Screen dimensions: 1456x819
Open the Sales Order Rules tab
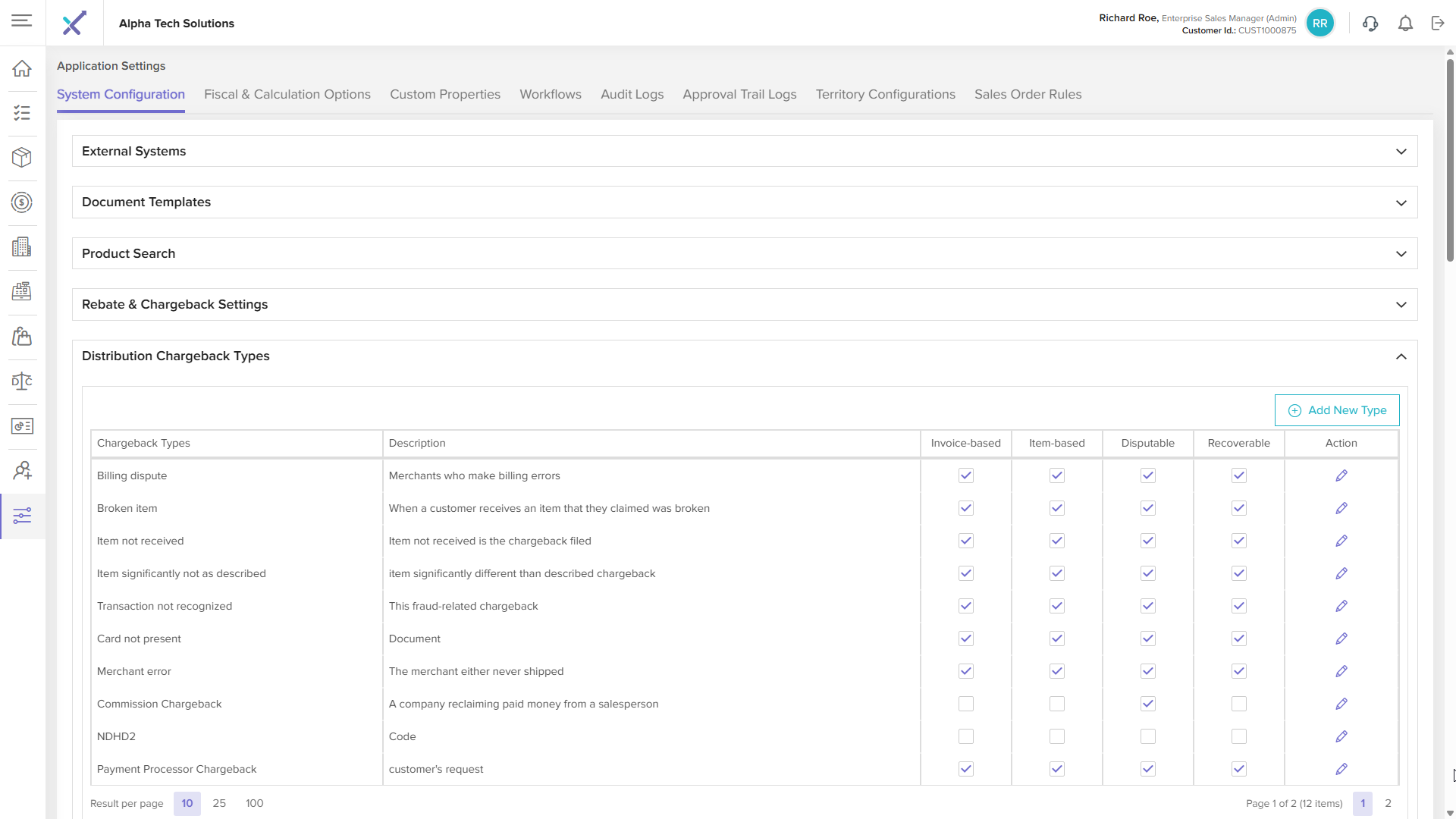click(x=1028, y=94)
